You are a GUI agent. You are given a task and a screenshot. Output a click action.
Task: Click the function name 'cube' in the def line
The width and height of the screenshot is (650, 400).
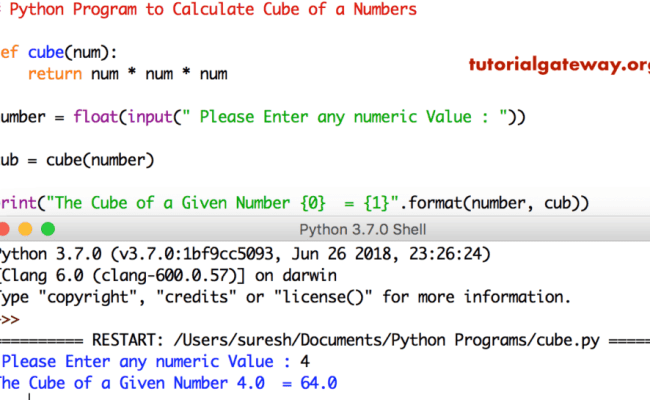[x=46, y=52]
